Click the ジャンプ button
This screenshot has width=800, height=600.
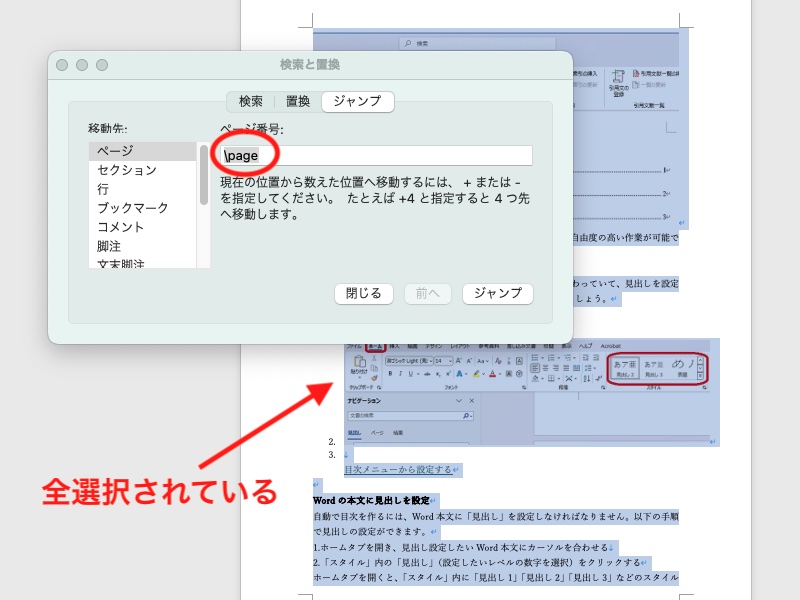tap(498, 293)
